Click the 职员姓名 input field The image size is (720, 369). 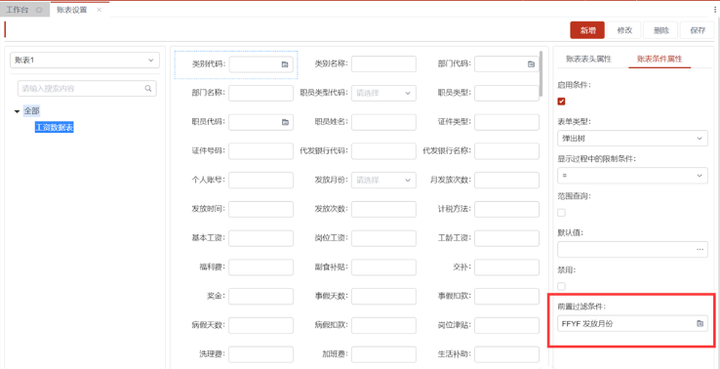pos(384,122)
